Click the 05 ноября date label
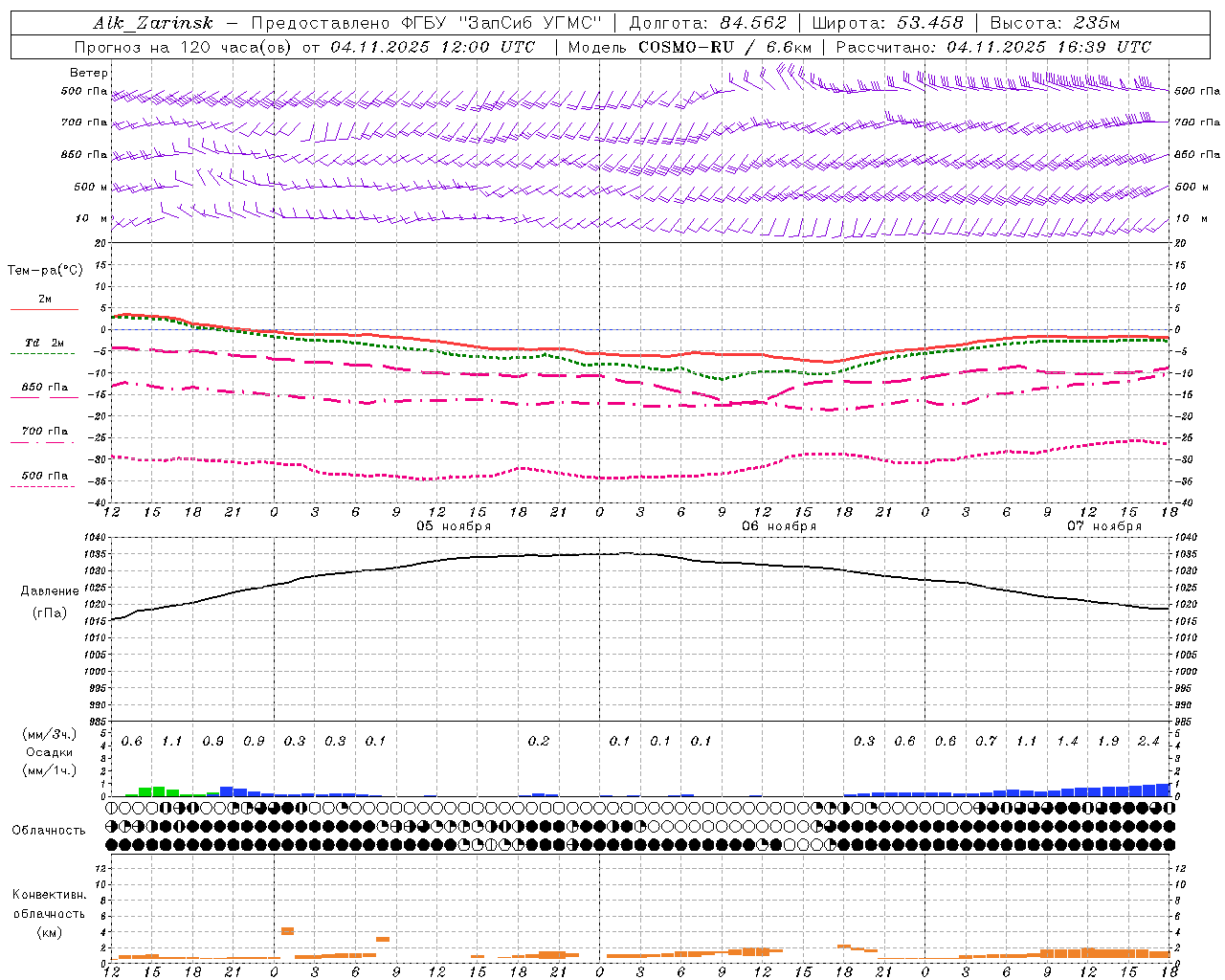1225x980 pixels. [454, 526]
